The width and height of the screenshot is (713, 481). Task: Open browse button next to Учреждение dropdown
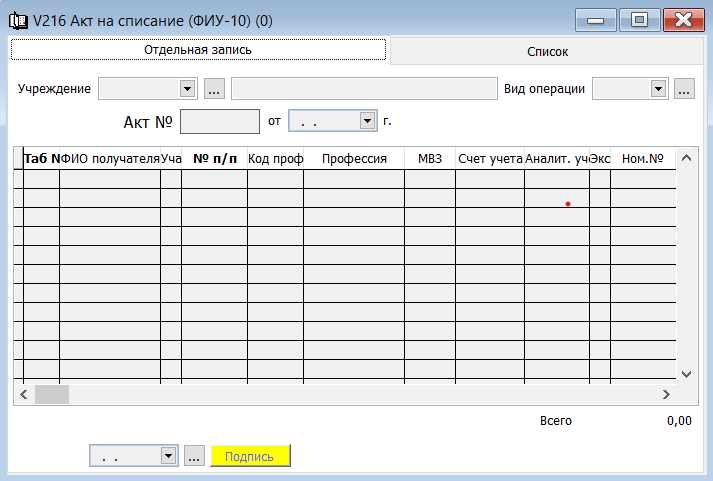[214, 89]
